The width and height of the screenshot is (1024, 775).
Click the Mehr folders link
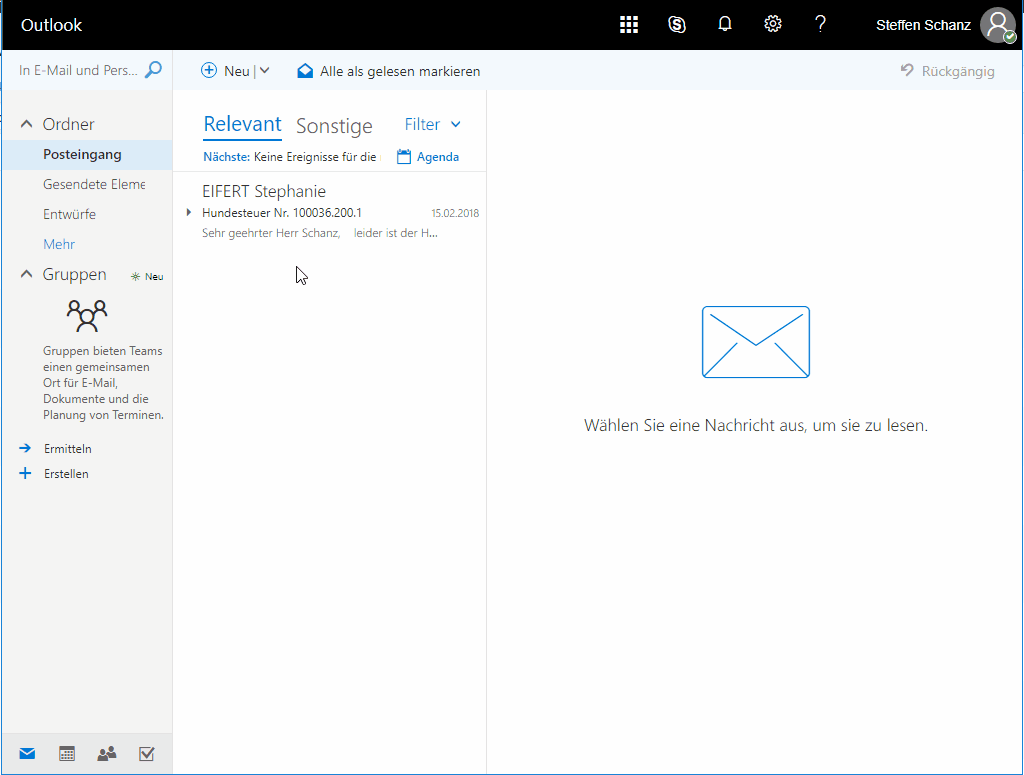[59, 244]
